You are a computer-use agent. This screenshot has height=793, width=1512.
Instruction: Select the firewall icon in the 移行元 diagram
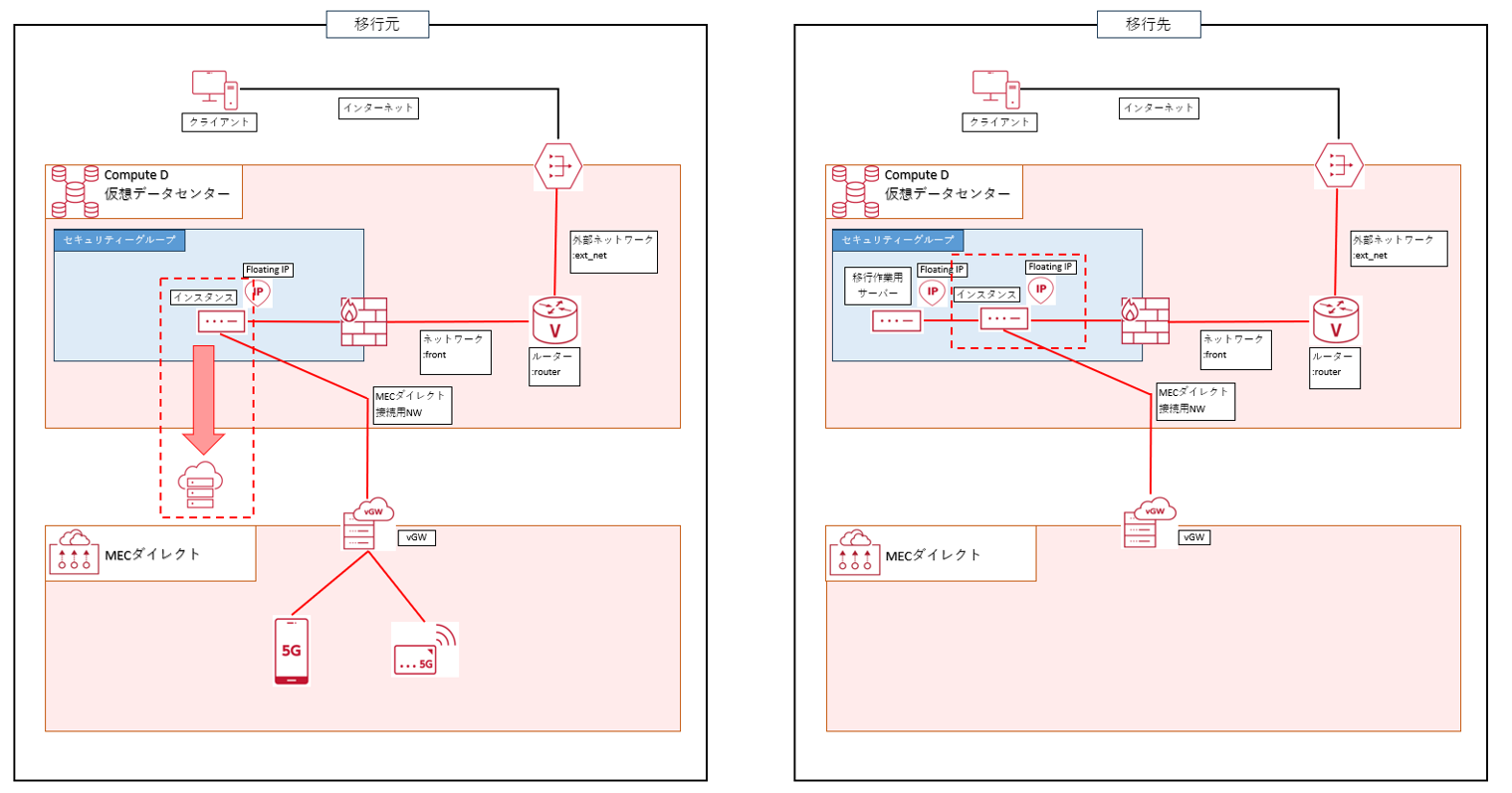click(x=363, y=320)
